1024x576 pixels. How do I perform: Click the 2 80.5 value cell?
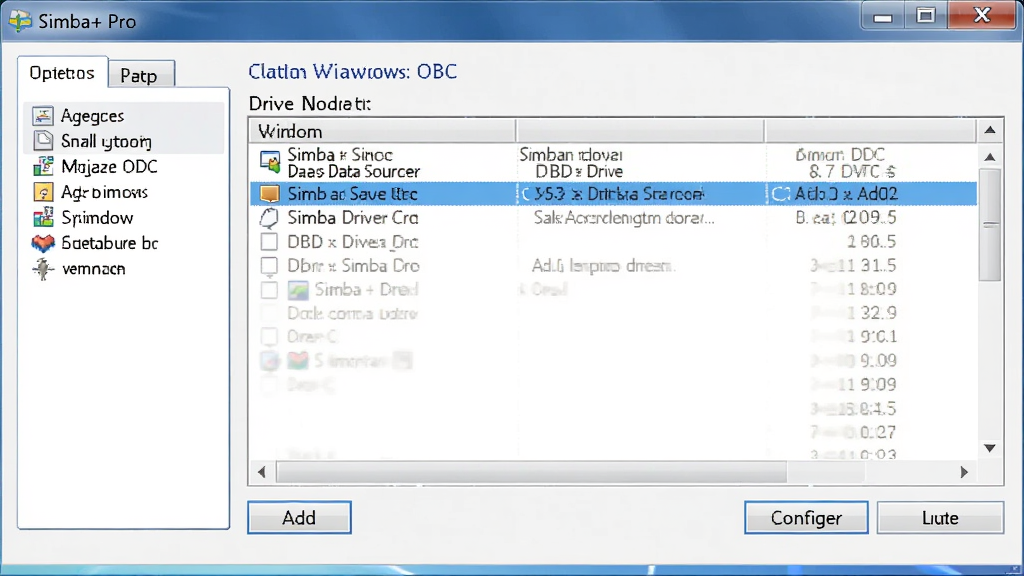click(871, 242)
